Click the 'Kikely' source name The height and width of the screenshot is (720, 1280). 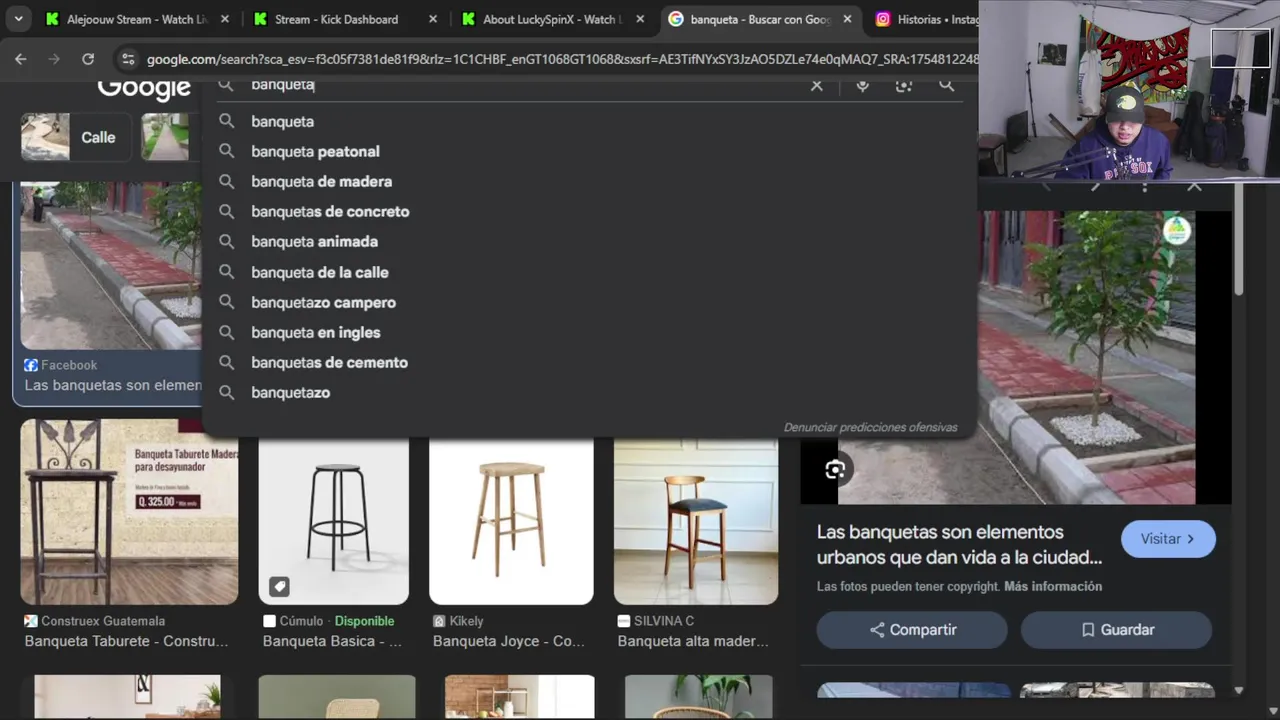click(x=466, y=621)
